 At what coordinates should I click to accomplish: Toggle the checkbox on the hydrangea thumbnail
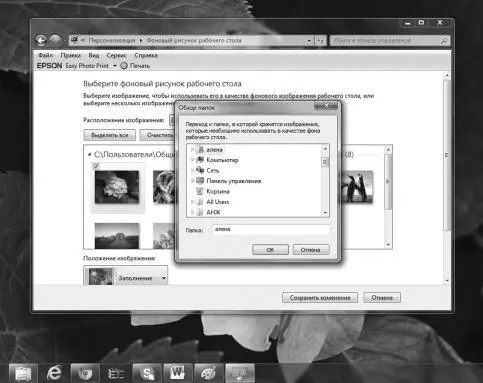pyautogui.click(x=96, y=166)
